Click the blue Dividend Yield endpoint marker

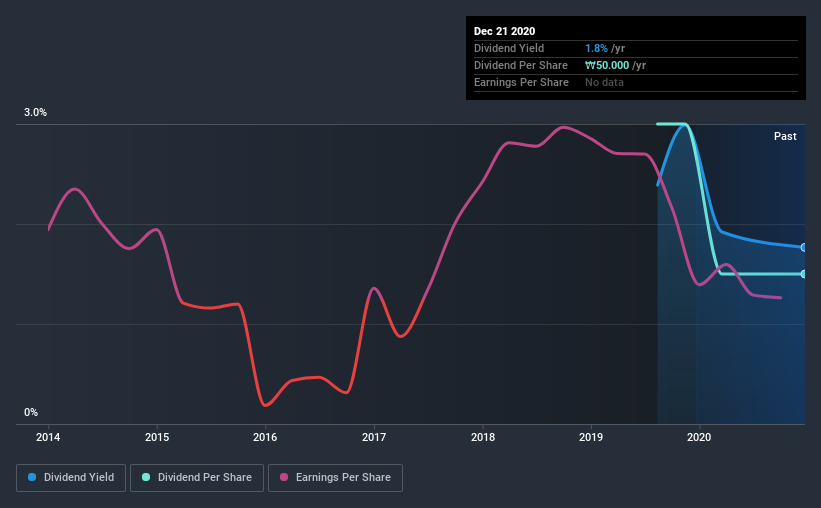point(803,247)
